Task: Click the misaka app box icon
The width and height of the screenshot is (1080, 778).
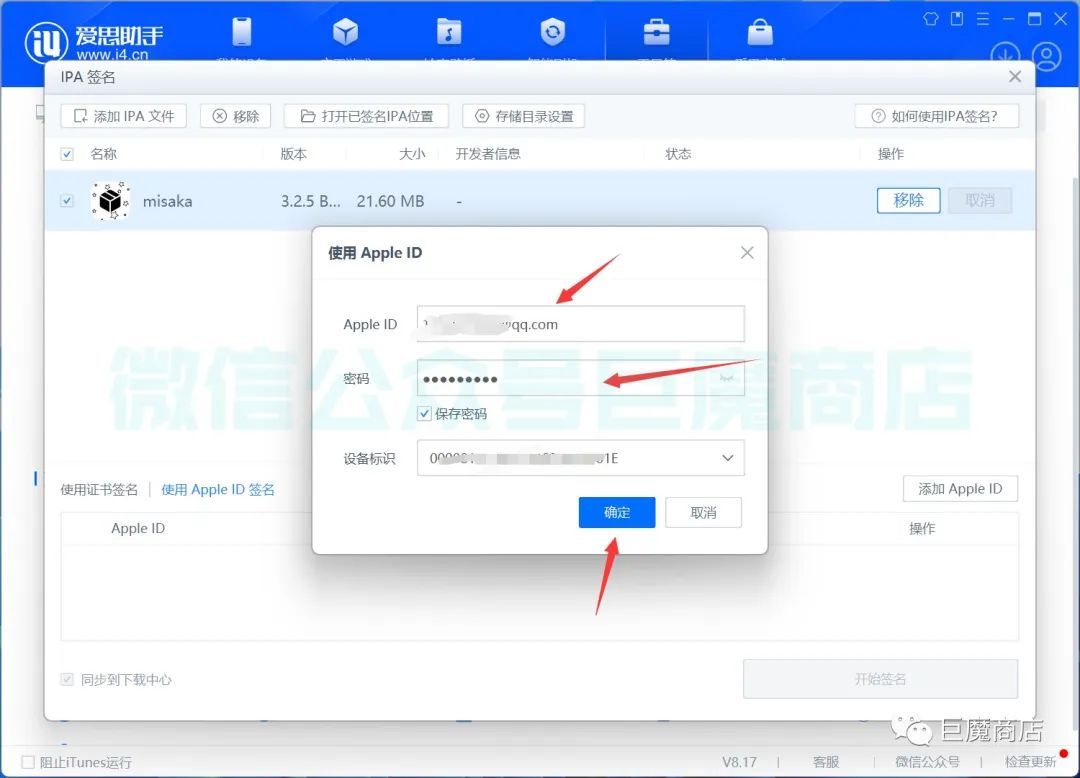Action: 110,201
